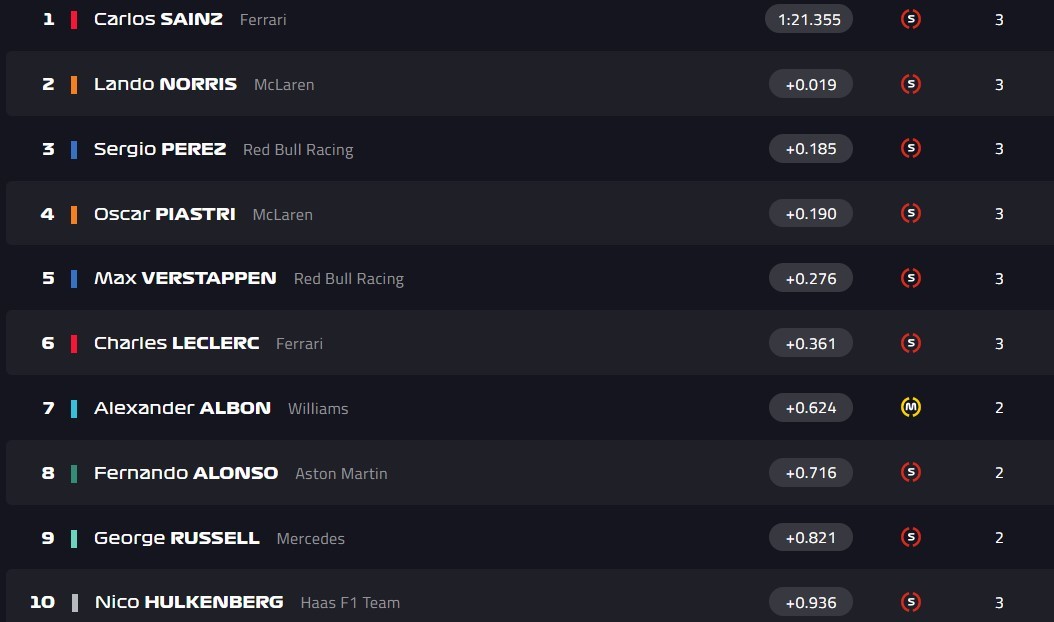The image size is (1054, 622).
Task: Click the Williams team label next to Albon
Action: pos(318,408)
